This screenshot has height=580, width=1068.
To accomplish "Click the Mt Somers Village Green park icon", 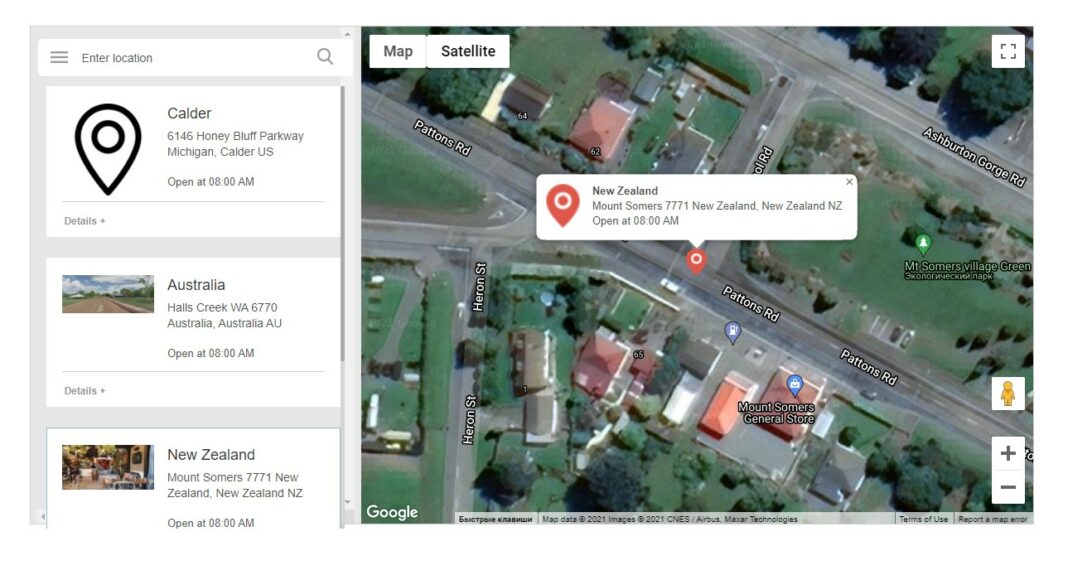I will (x=923, y=243).
